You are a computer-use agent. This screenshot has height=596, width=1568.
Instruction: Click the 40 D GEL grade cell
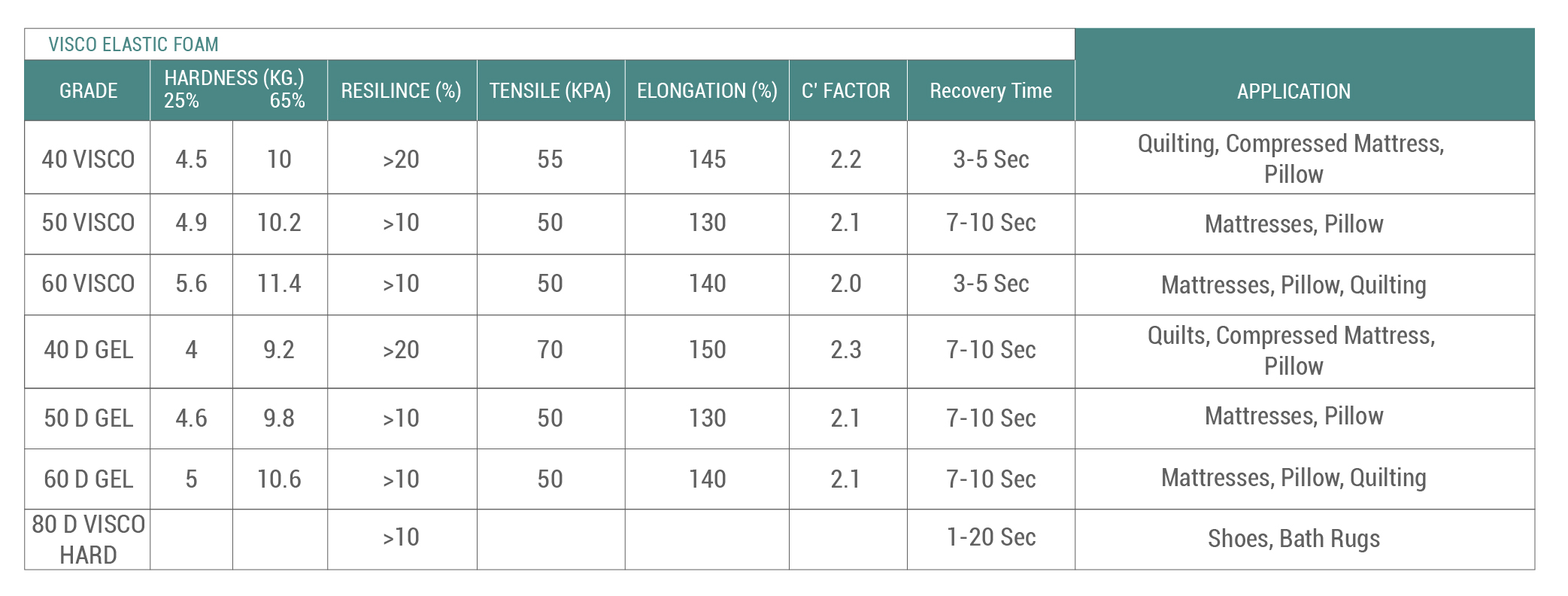pos(88,350)
